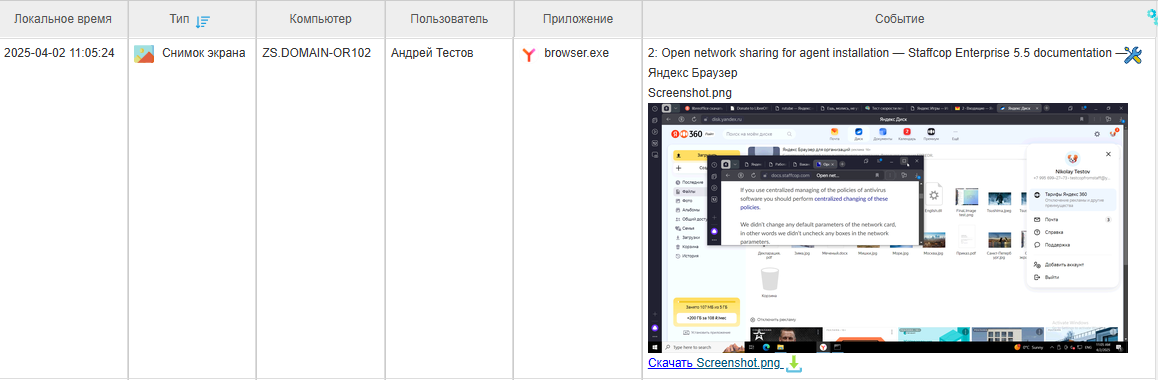Sort by the Пользователь column header
The height and width of the screenshot is (380, 1158).
[x=449, y=19]
